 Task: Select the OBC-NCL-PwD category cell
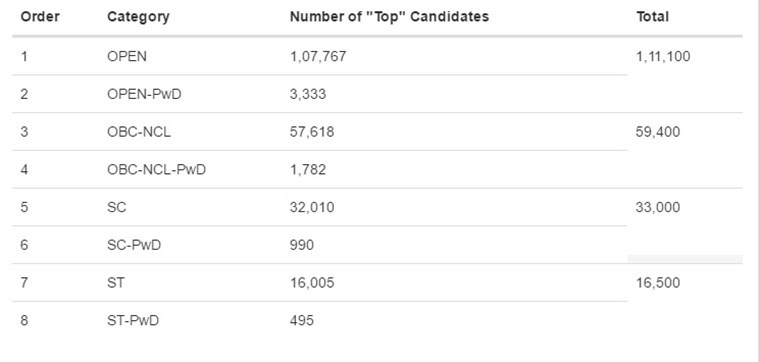[x=156, y=170]
